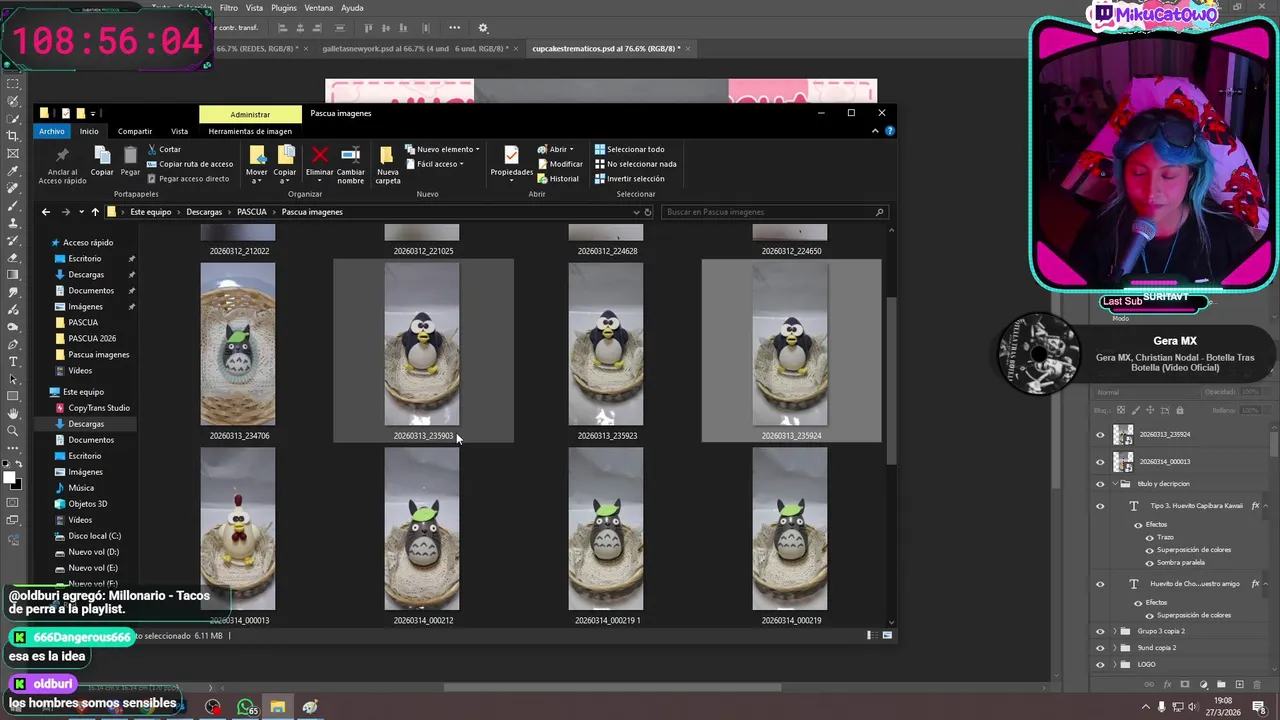The height and width of the screenshot is (720, 1280).
Task: Select the Eraser tool in Photoshop toolbar
Action: (13, 257)
